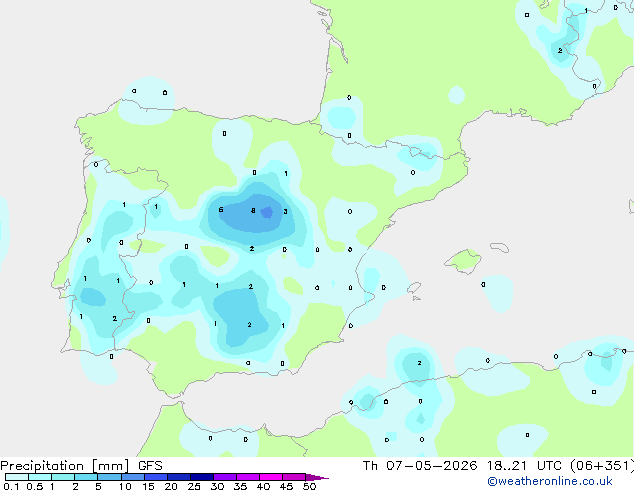
Task: Click the "20" legend scale label
Action: tap(171, 486)
